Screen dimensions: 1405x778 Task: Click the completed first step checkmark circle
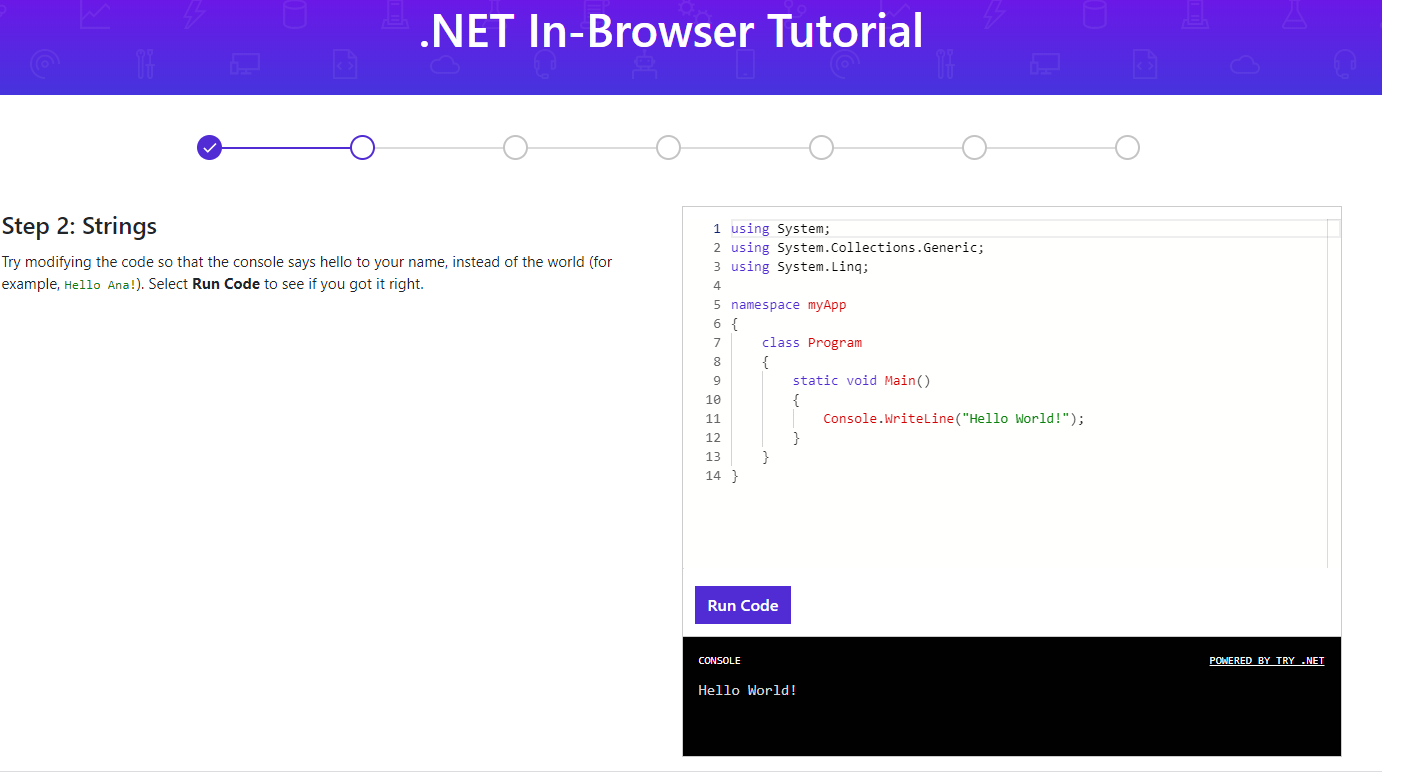[x=209, y=148]
